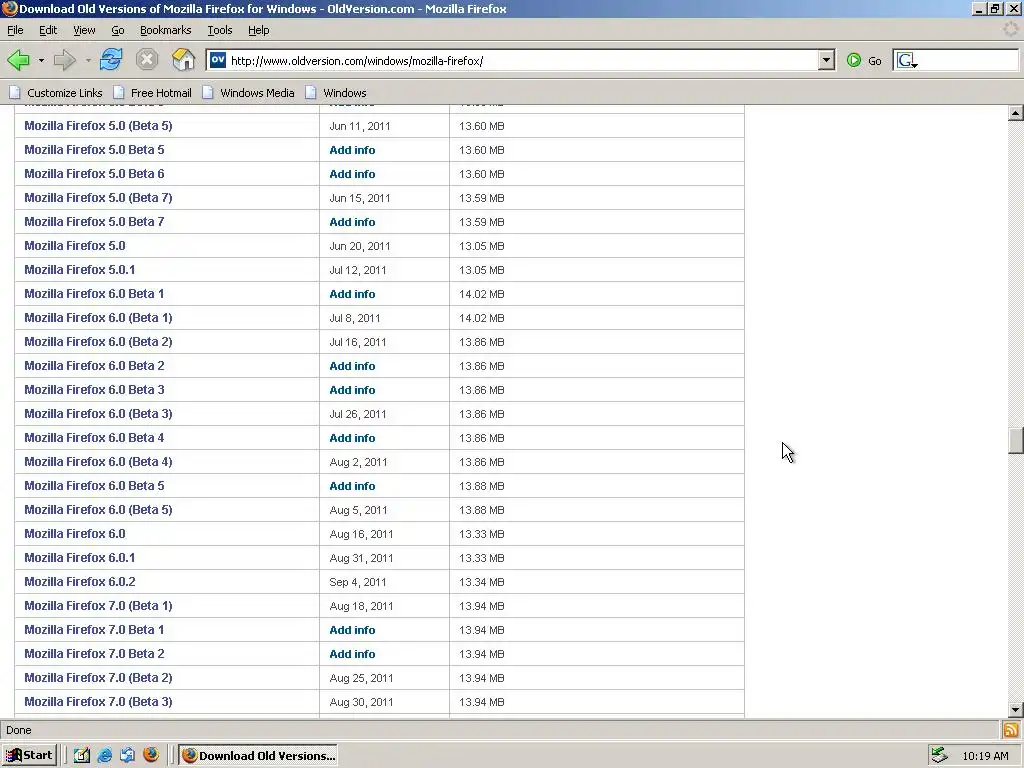Click the system tray network icon
The width and height of the screenshot is (1024, 768).
pos(939,756)
